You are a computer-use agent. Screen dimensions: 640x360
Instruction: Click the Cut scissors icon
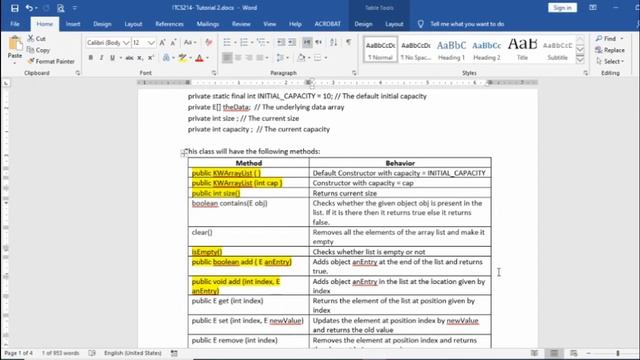click(31, 38)
